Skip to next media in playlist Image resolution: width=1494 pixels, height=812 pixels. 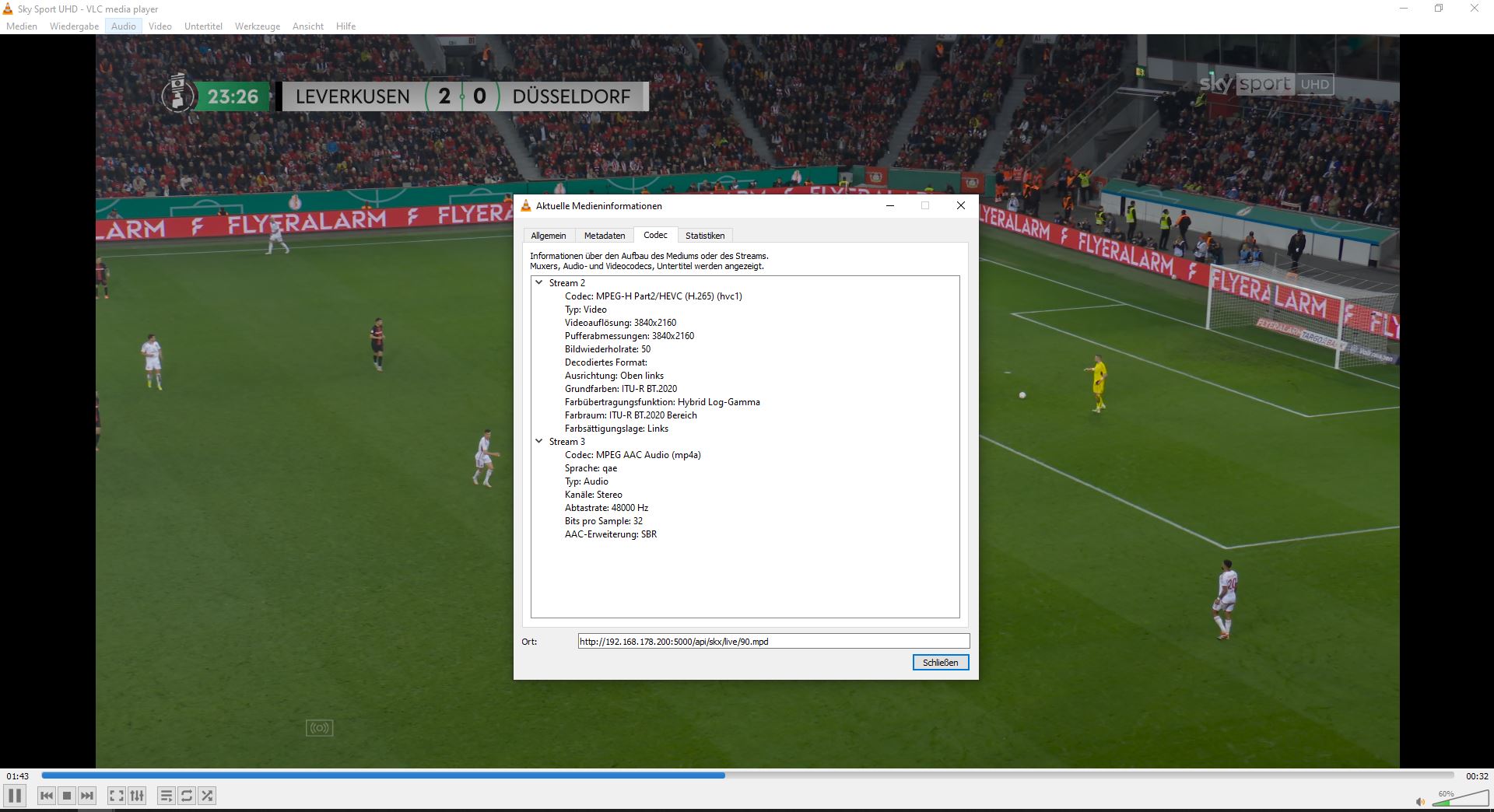(87, 796)
